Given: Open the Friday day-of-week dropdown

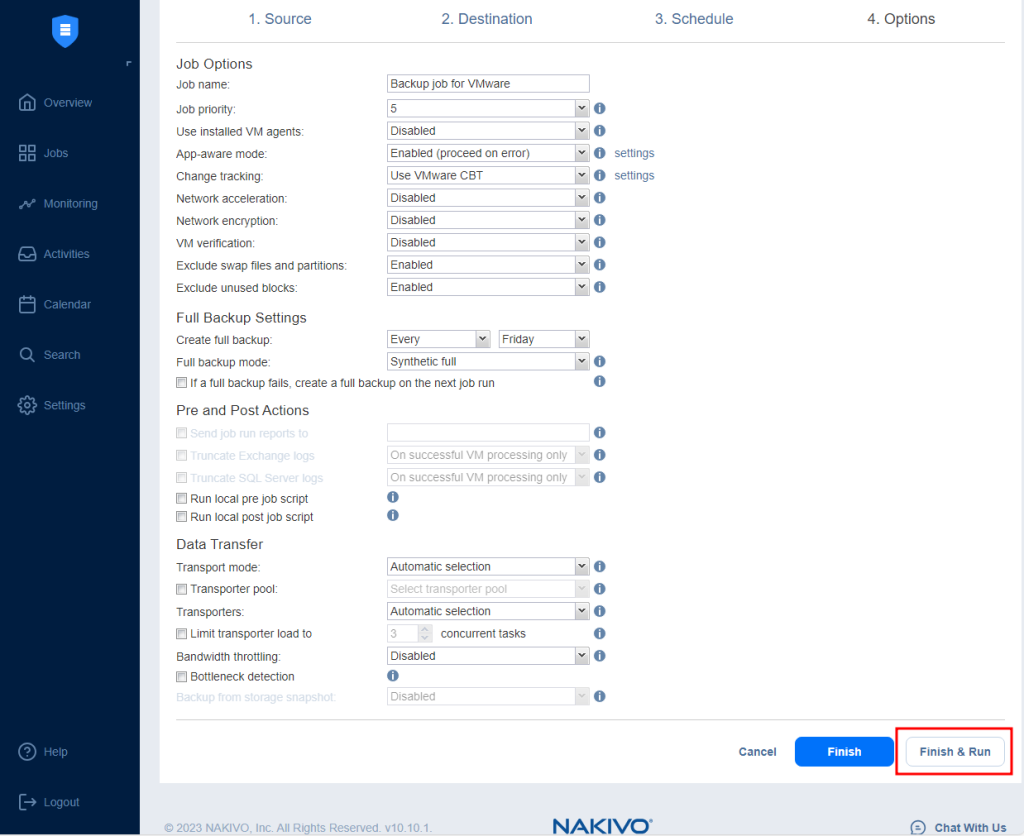Looking at the screenshot, I should coord(544,339).
